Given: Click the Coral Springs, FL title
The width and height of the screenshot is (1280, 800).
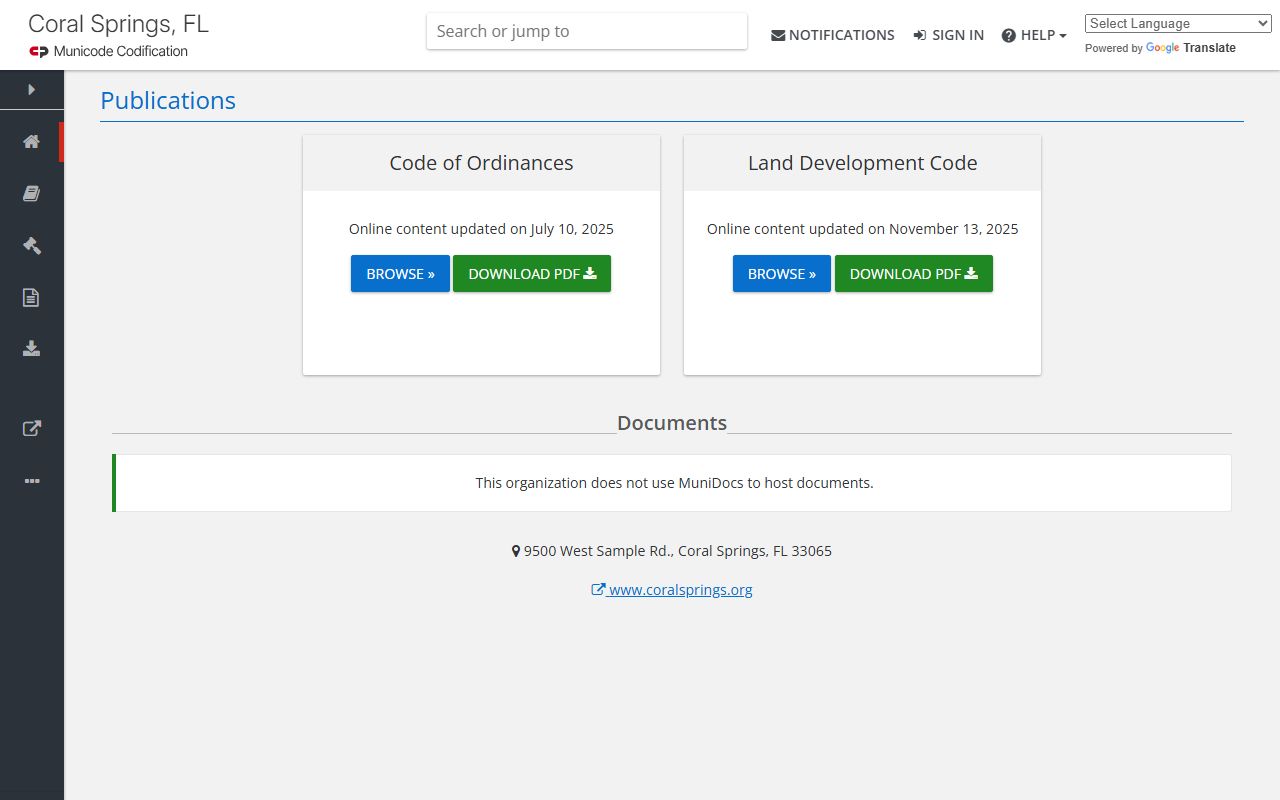Looking at the screenshot, I should pos(118,24).
